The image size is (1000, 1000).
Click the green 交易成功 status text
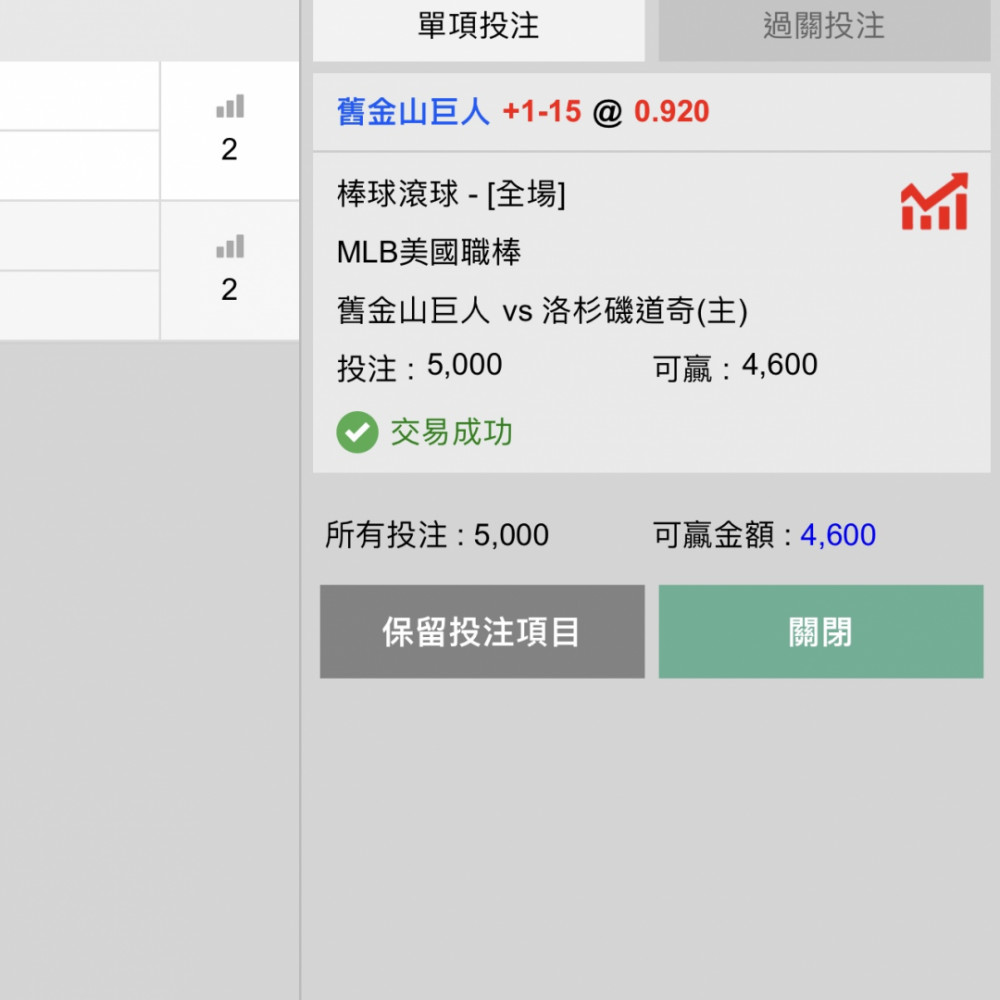pyautogui.click(x=452, y=432)
